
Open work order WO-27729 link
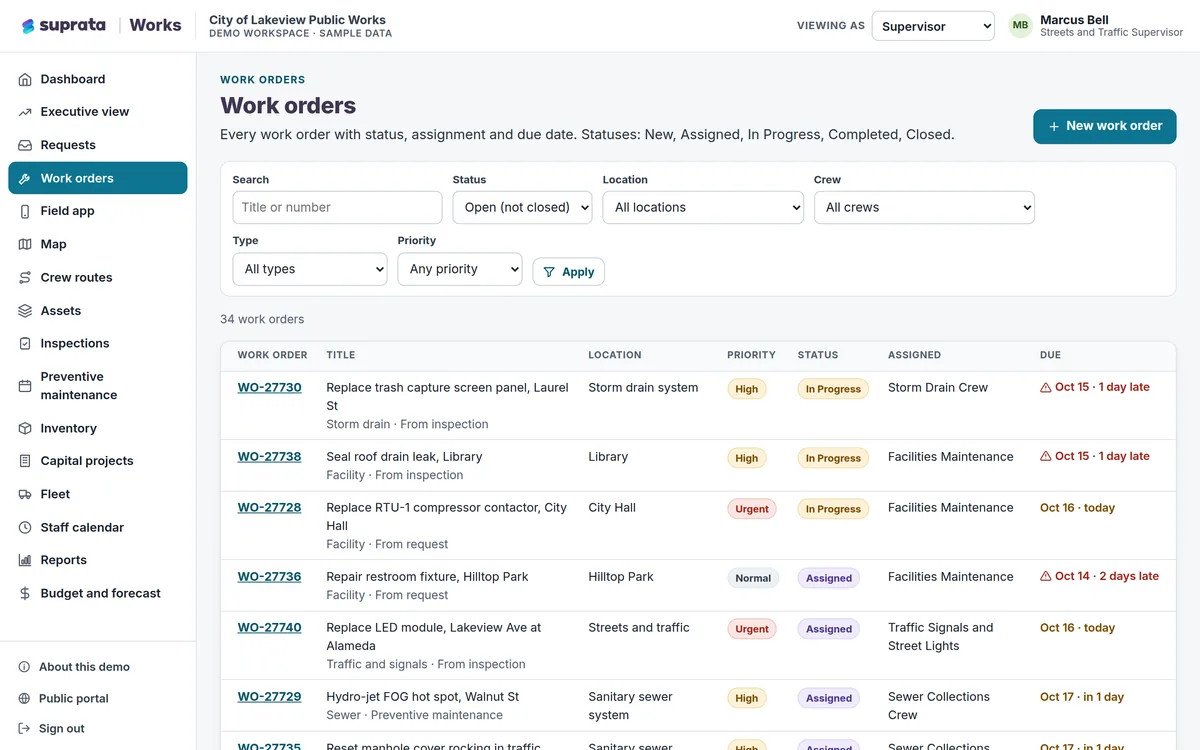(269, 697)
